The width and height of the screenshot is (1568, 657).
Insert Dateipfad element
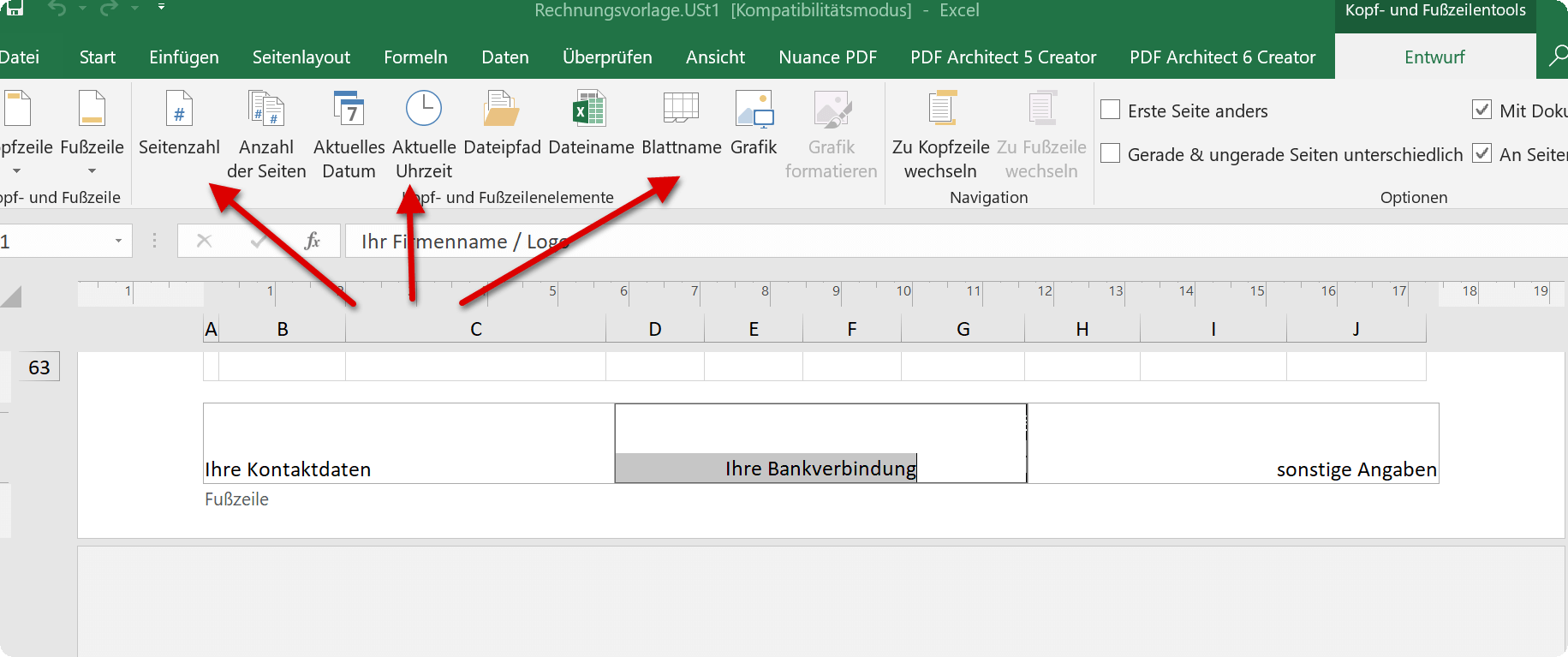point(502,125)
